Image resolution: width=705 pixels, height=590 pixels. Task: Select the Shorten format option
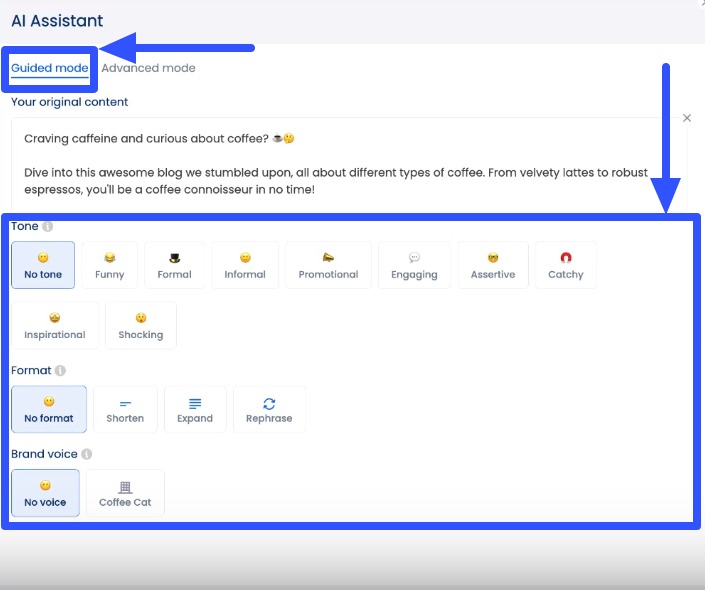coord(125,410)
